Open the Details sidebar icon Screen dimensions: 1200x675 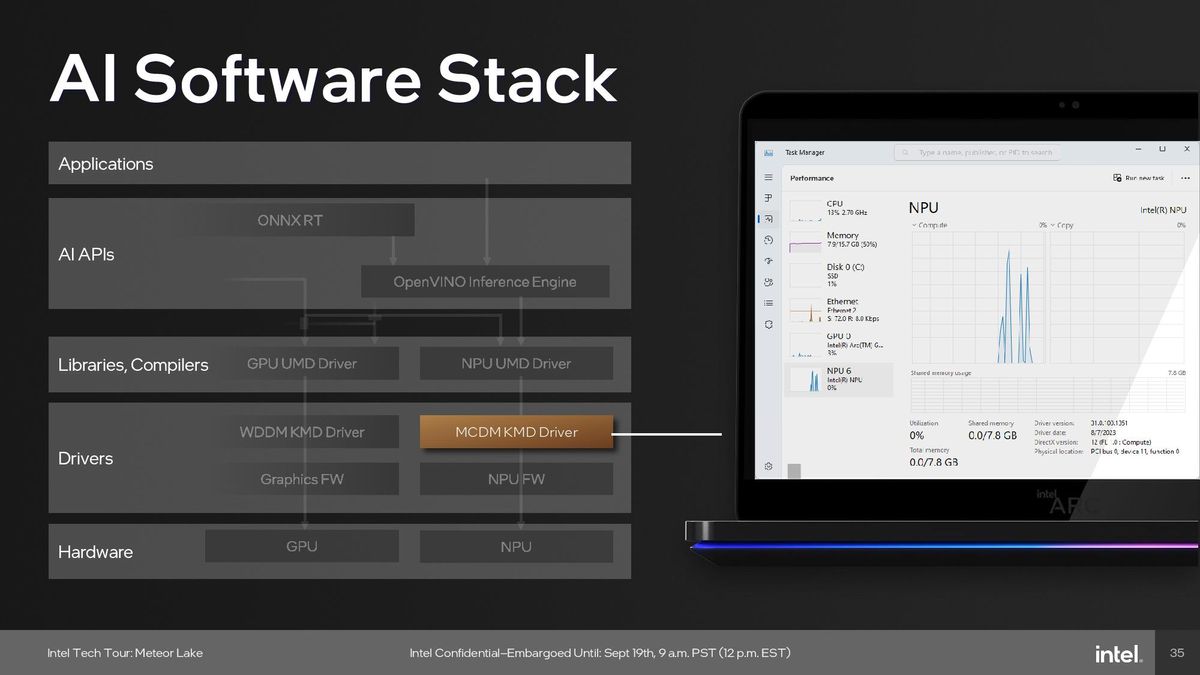[x=768, y=303]
